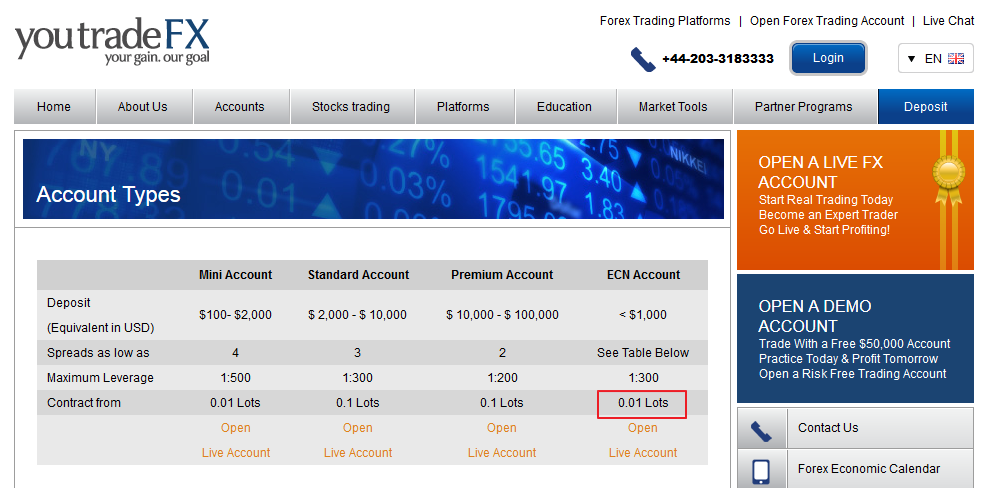Click the Contract from row label
Screen dimensions: 997x488
click(83, 403)
